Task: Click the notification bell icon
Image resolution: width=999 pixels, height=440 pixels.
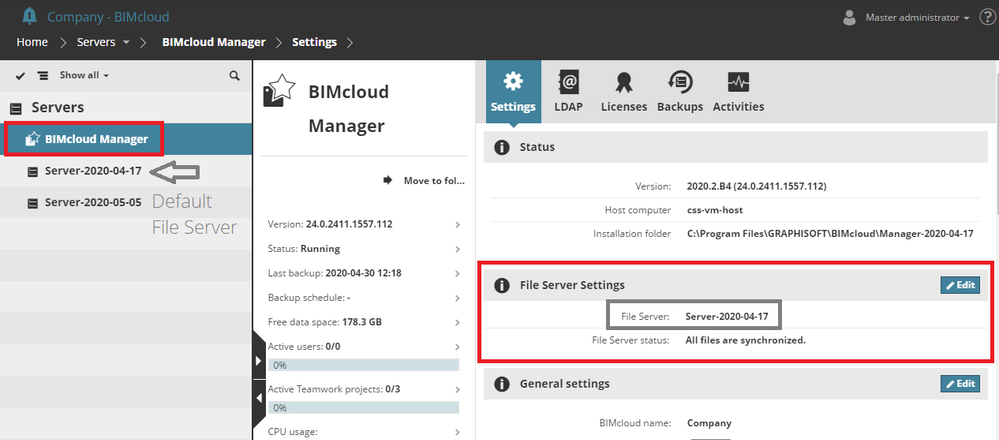Action: (29, 17)
